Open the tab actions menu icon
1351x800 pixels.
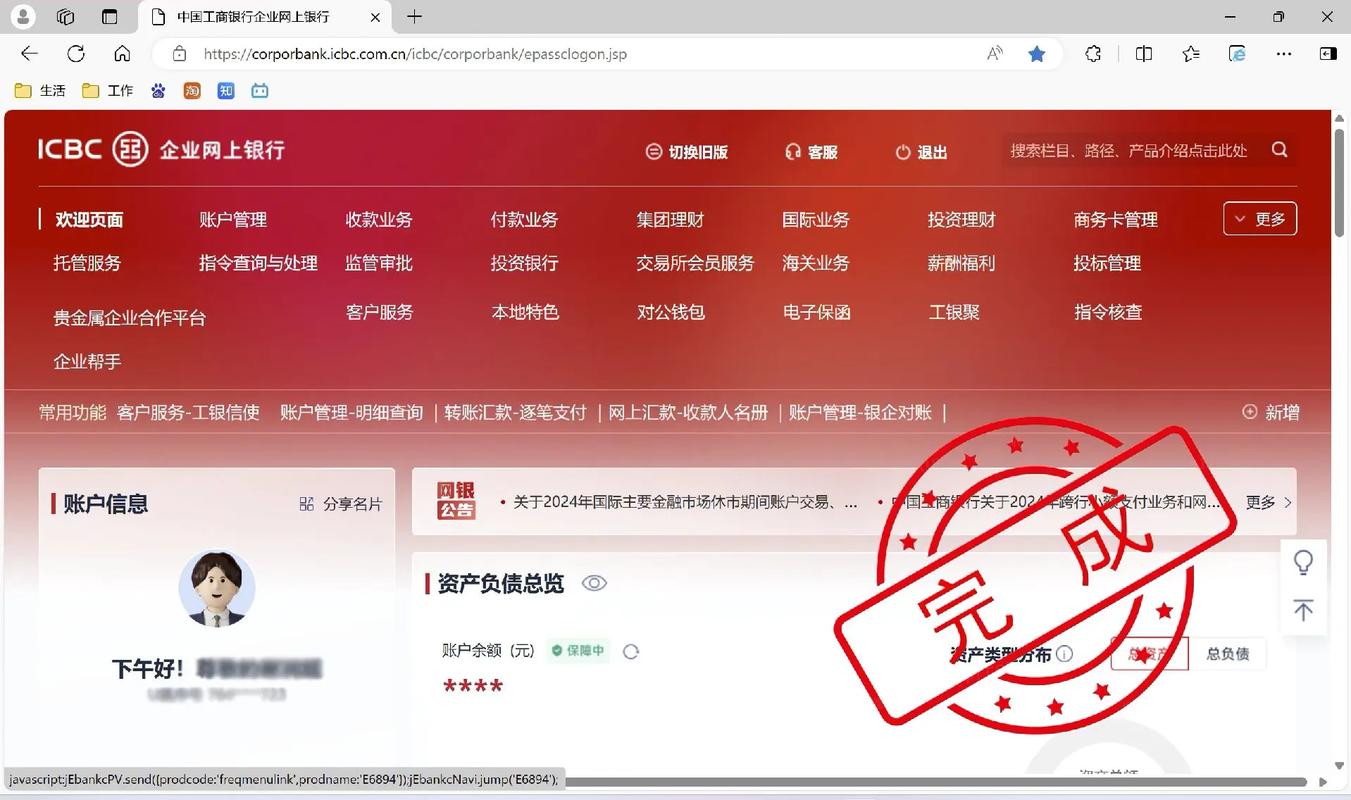(x=110, y=16)
